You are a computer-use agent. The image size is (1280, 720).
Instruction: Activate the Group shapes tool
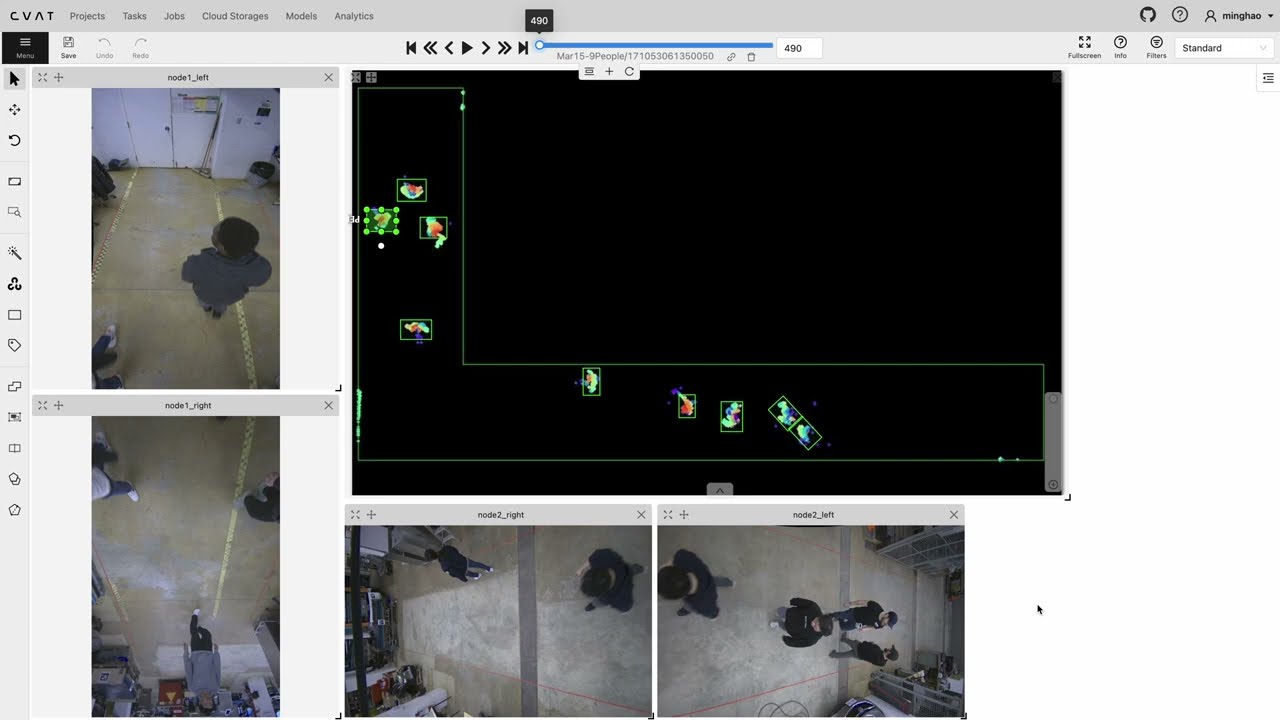coord(14,417)
